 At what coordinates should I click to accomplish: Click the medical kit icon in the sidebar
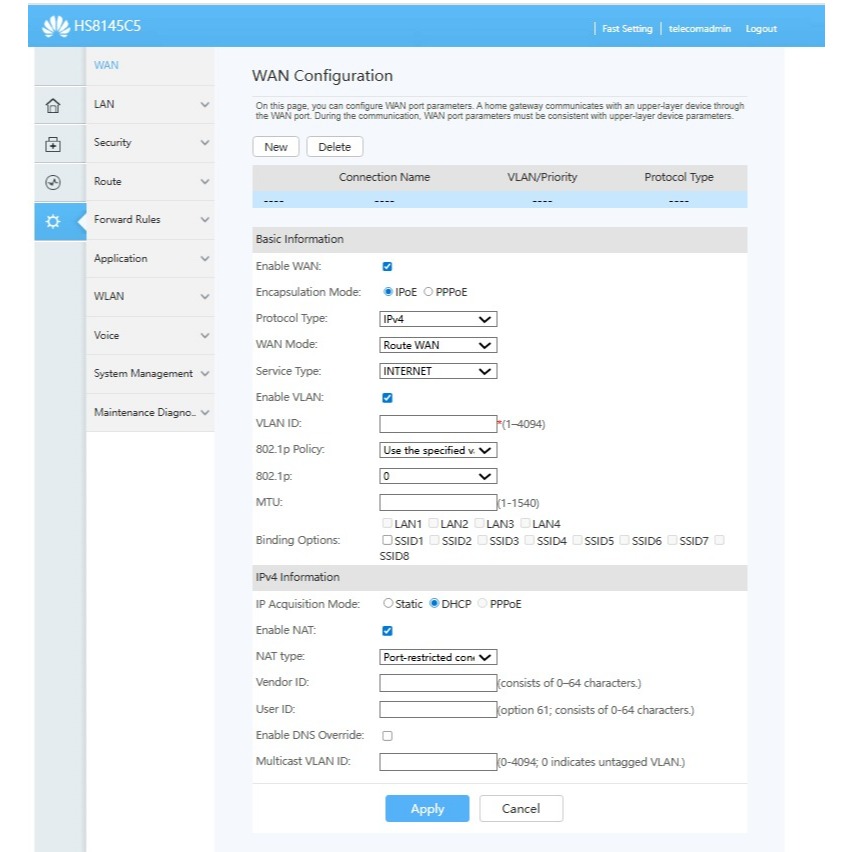click(54, 144)
